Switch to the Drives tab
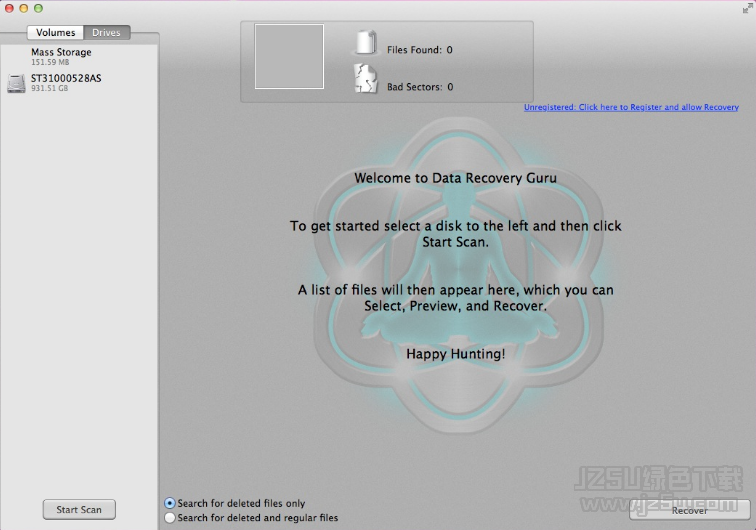 pos(107,33)
